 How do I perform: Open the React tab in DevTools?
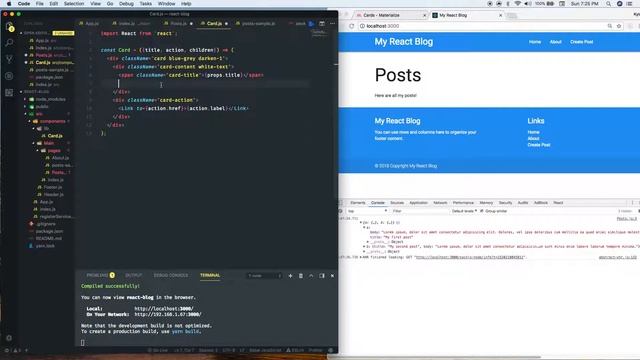click(x=558, y=203)
